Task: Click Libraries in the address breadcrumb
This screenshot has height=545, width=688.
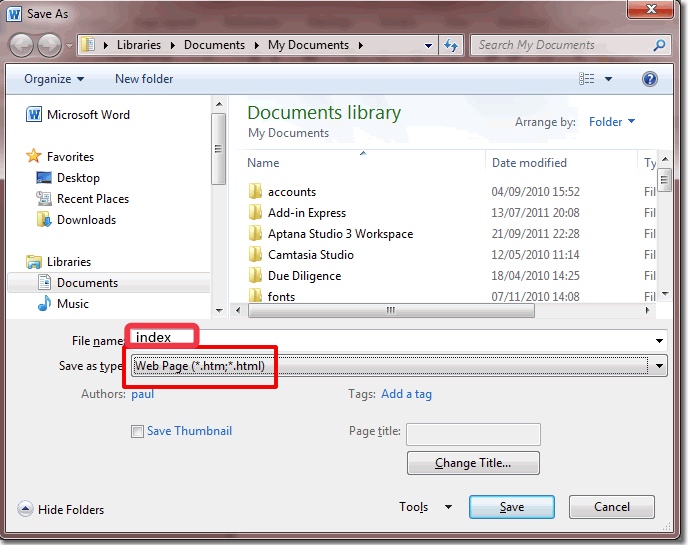Action: [139, 45]
